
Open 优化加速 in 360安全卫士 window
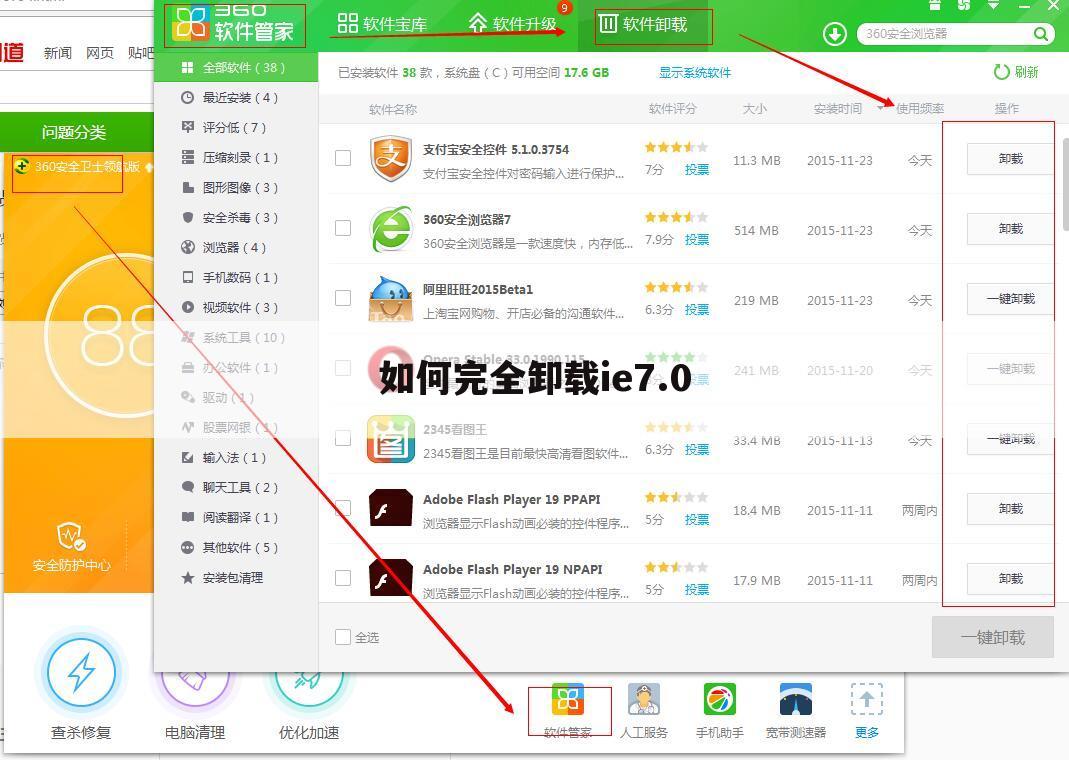coord(309,705)
